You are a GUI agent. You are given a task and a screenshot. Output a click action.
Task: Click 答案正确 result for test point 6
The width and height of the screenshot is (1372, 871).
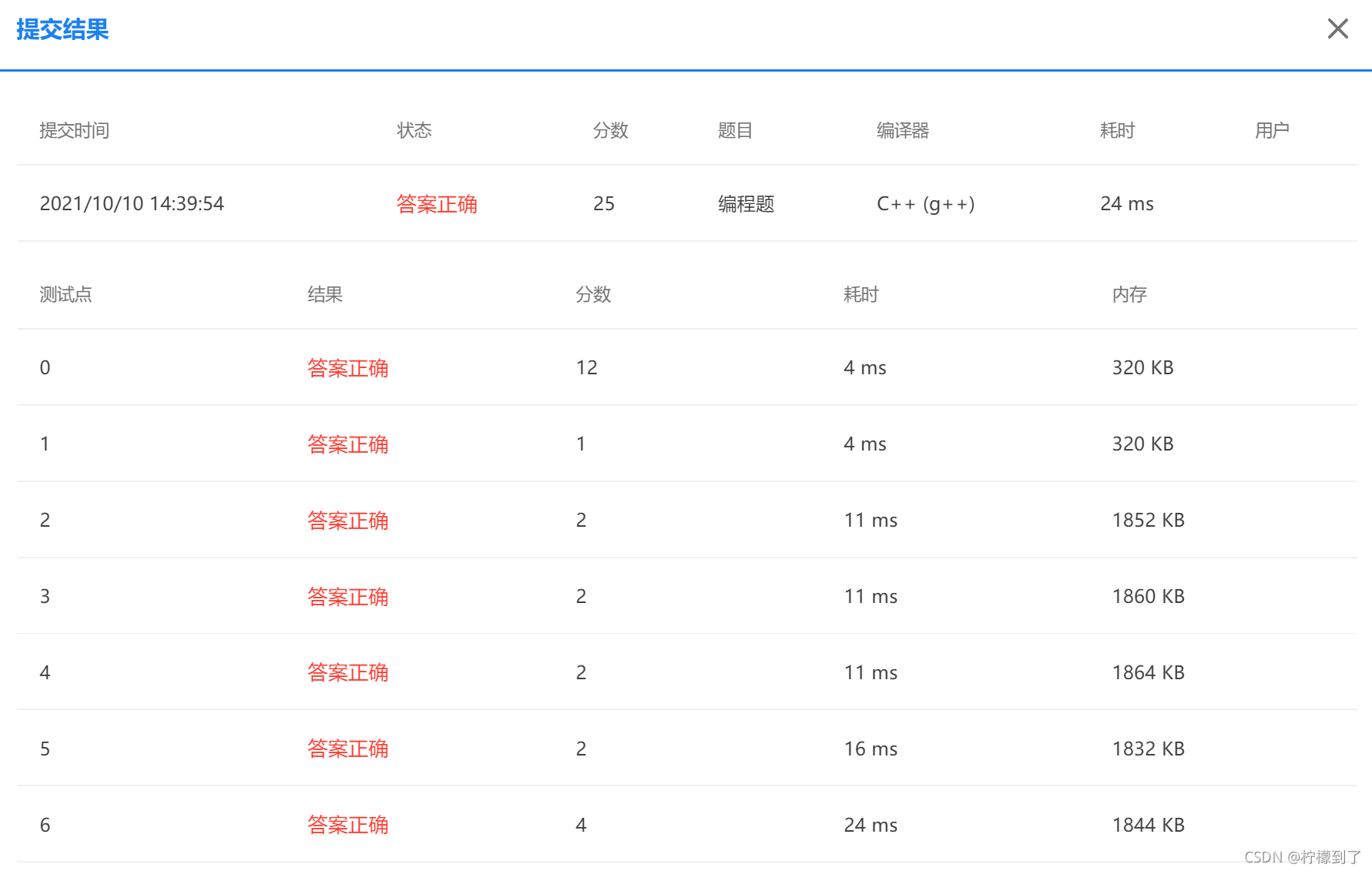(x=348, y=825)
